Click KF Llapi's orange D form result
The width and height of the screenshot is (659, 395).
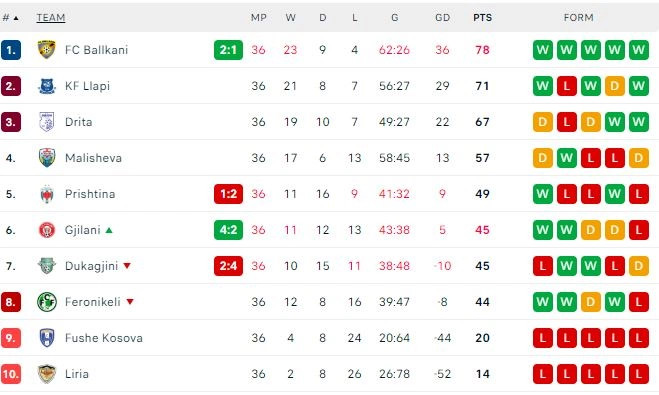pos(614,86)
